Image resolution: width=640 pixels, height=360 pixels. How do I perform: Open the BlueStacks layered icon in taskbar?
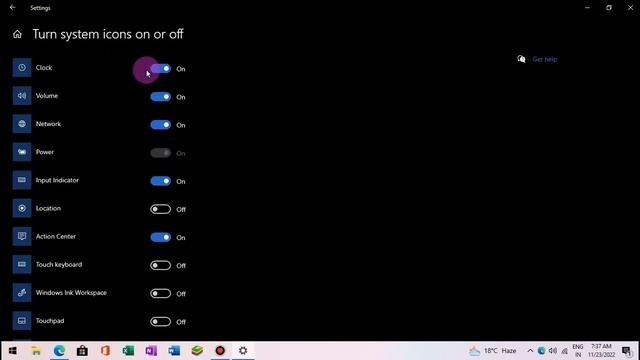(x=197, y=351)
